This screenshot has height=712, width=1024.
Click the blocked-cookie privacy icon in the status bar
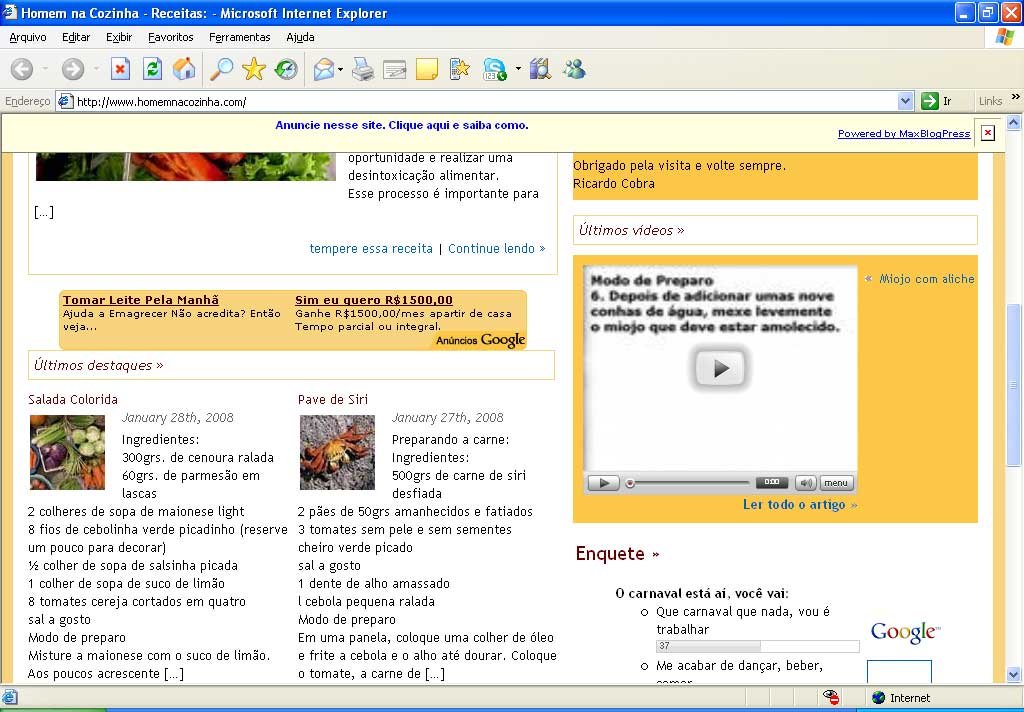pos(831,697)
